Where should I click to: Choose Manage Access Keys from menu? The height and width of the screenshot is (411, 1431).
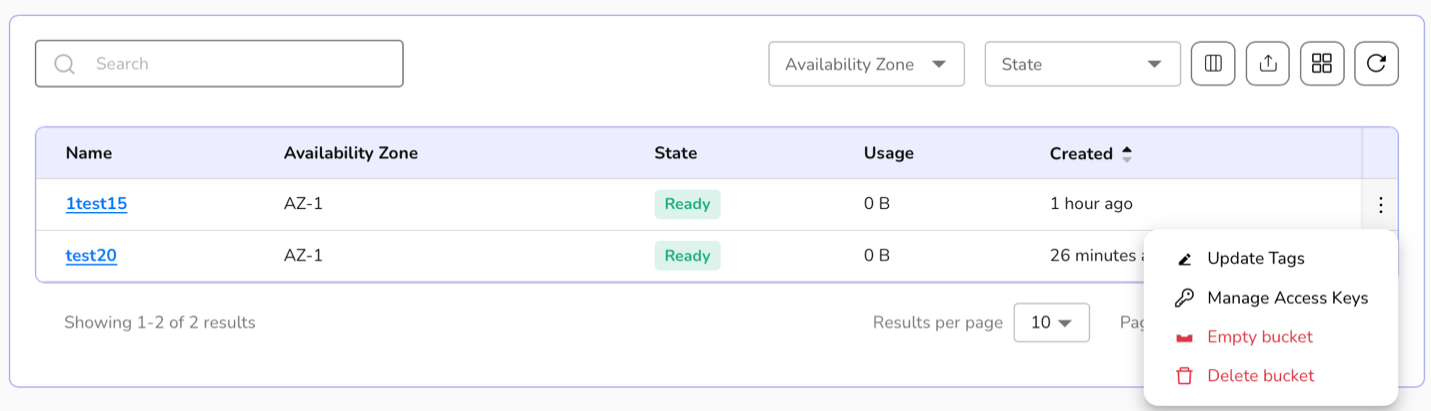click(x=1287, y=298)
